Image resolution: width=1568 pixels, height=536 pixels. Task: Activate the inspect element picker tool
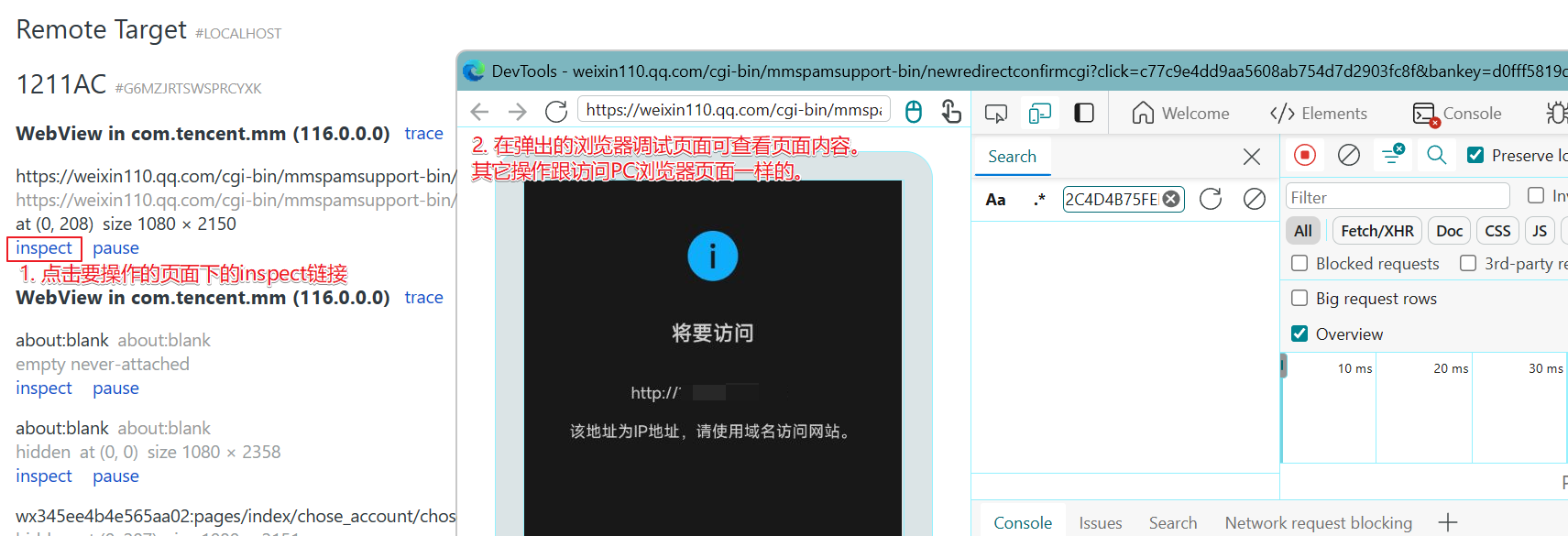996,113
